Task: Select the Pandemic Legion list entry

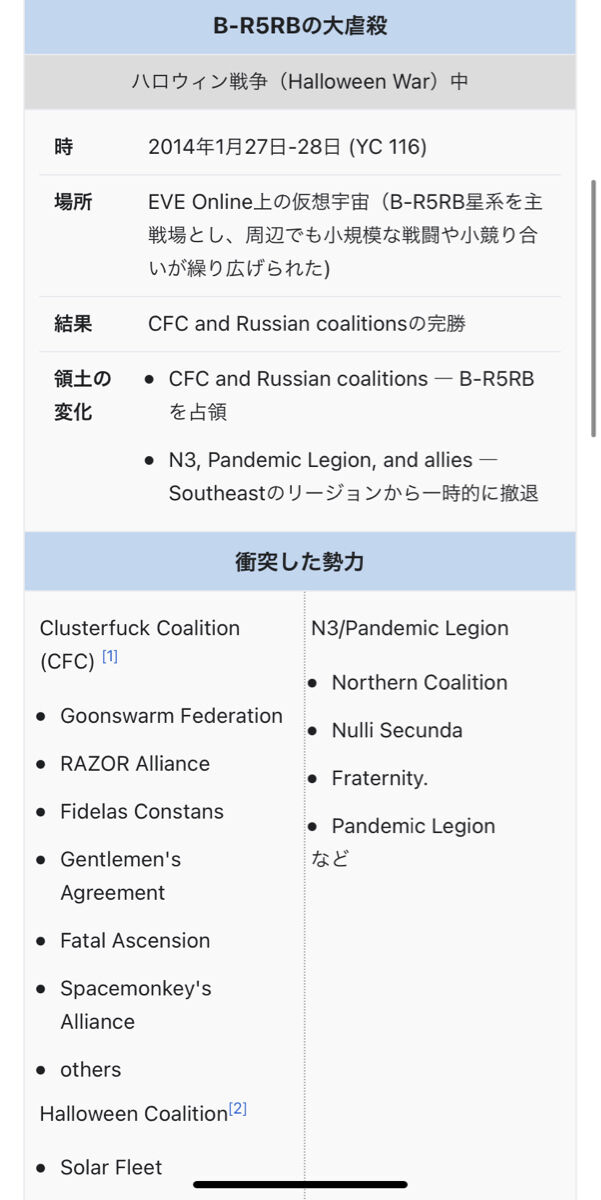Action: [x=414, y=827]
